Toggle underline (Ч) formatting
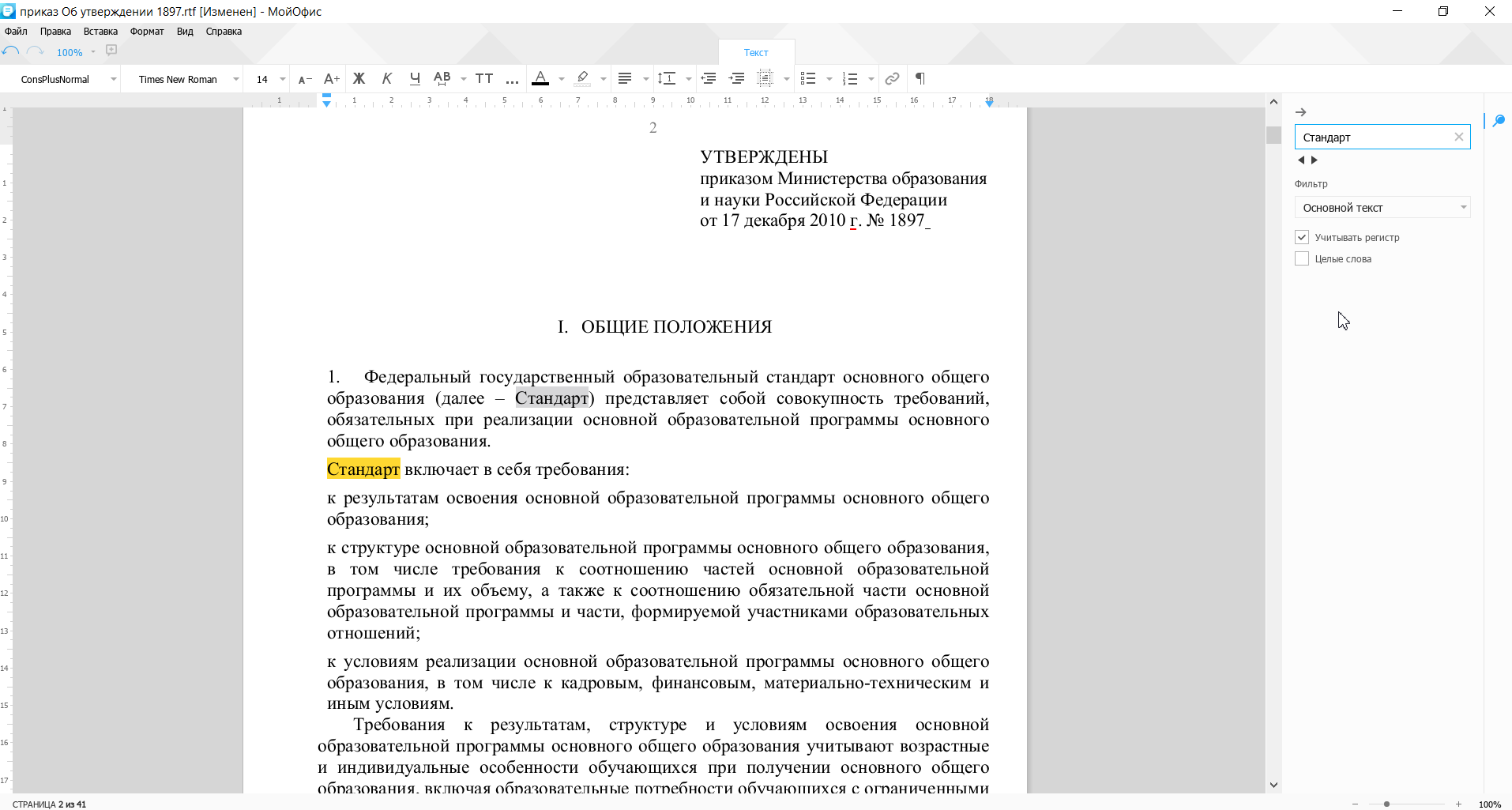1512x810 pixels. [415, 78]
